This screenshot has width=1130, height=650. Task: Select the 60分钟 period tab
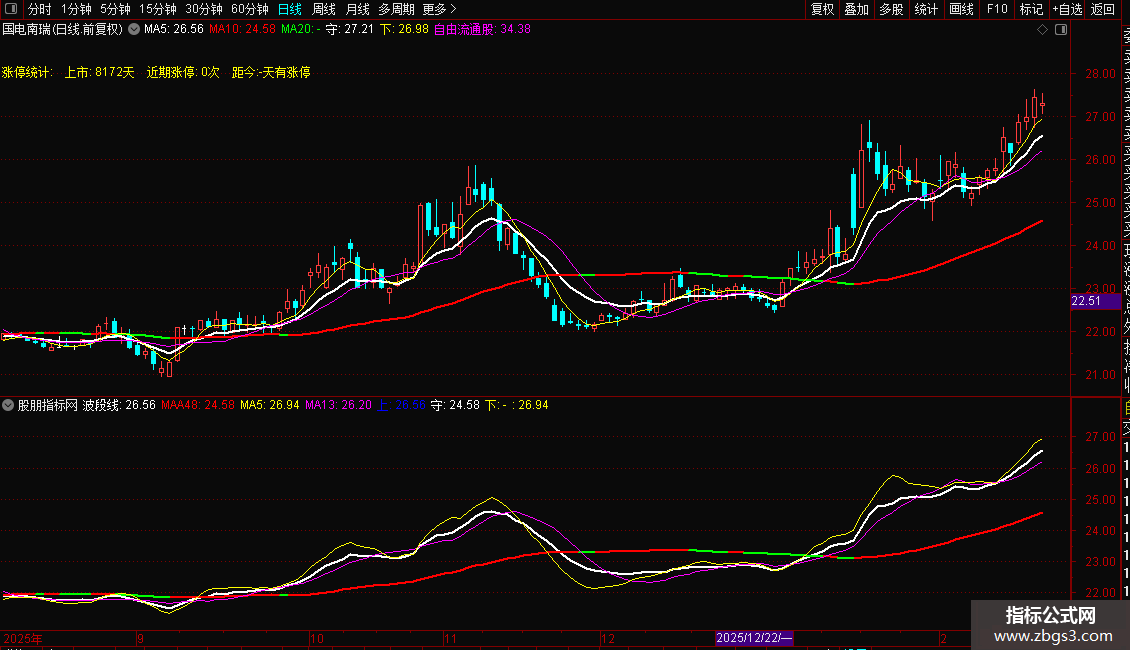point(250,9)
